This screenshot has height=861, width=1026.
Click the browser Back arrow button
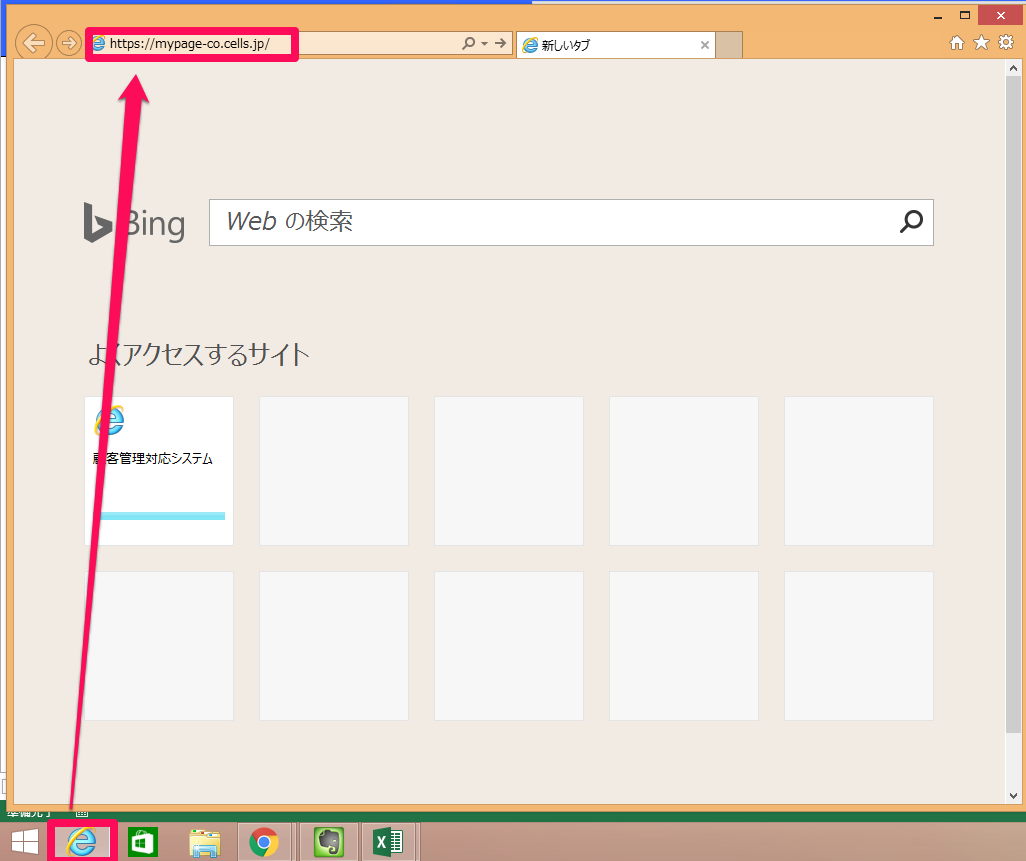(33, 43)
